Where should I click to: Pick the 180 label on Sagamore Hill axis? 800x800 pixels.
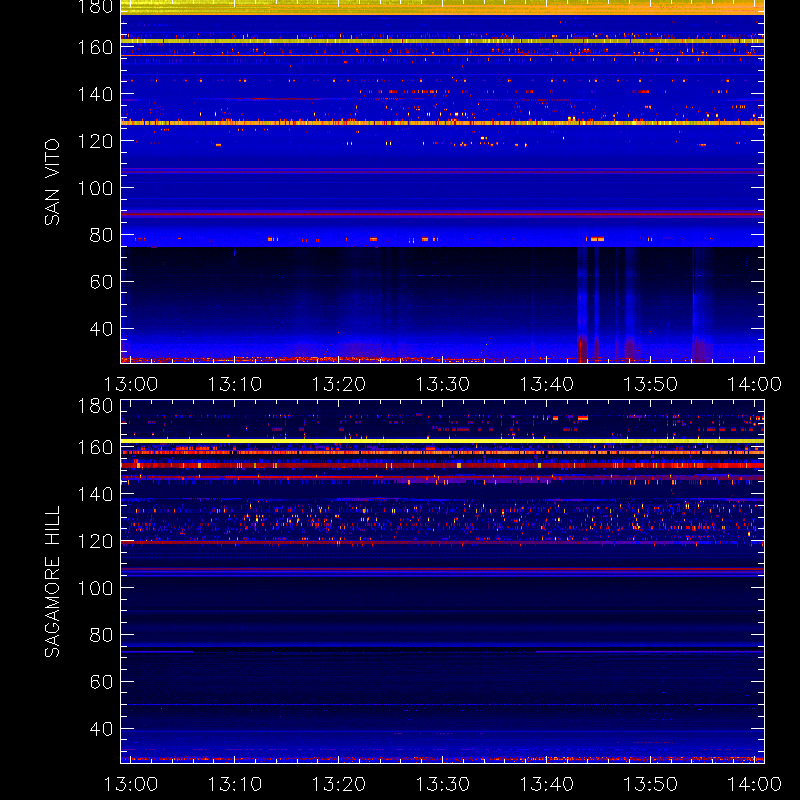click(95, 406)
